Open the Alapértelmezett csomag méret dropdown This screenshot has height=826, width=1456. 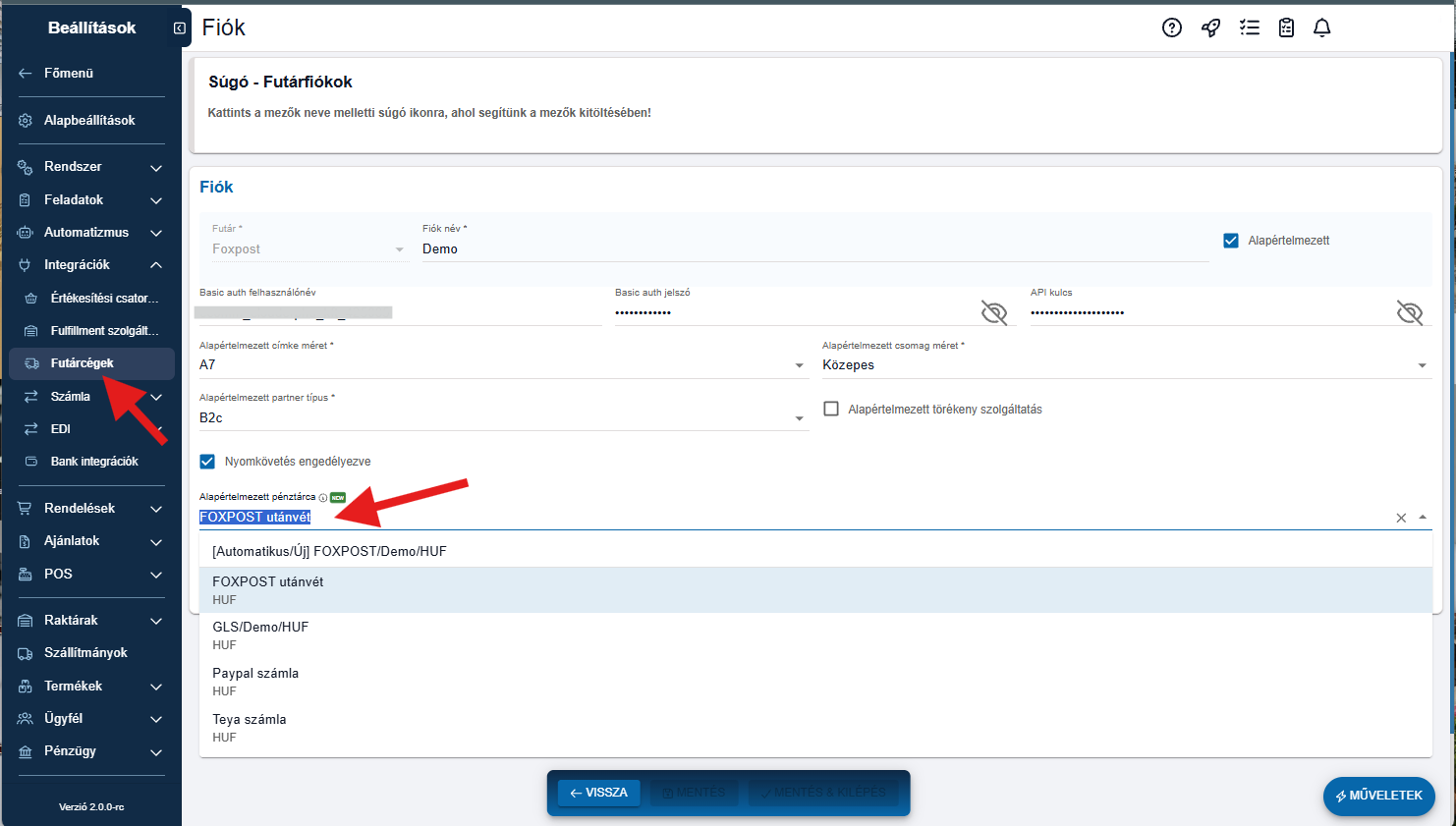pos(1422,365)
